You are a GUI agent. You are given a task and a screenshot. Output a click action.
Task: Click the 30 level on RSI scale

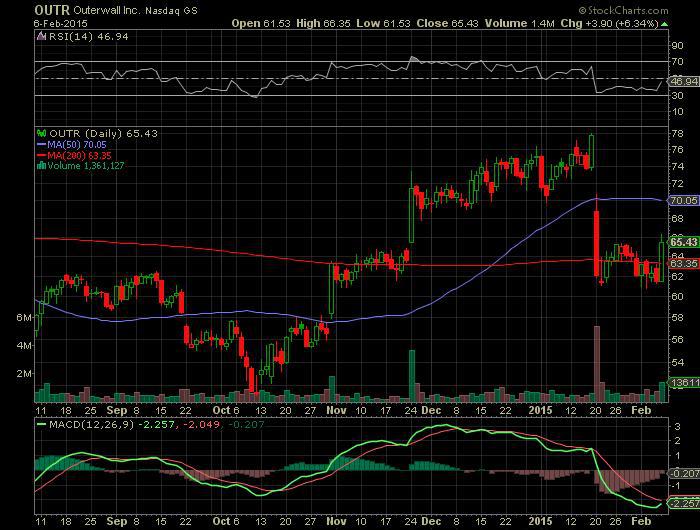[677, 96]
